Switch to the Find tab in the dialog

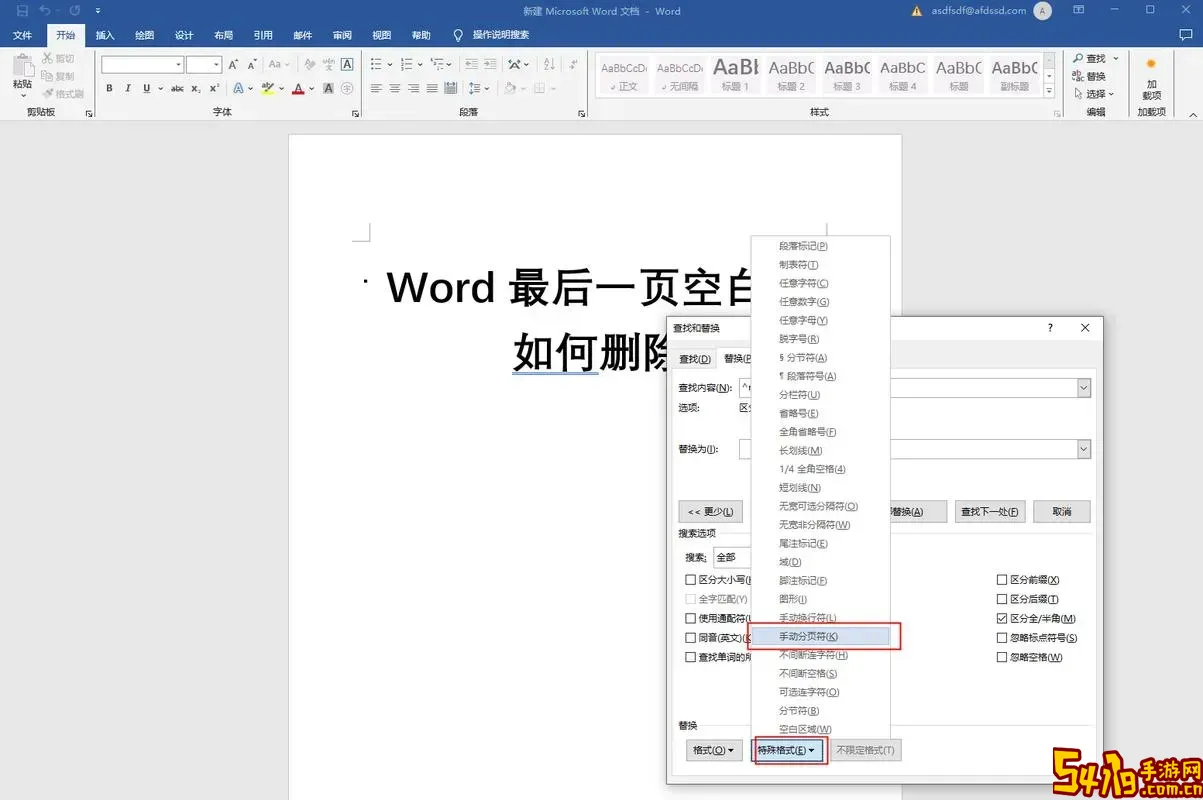(x=694, y=359)
